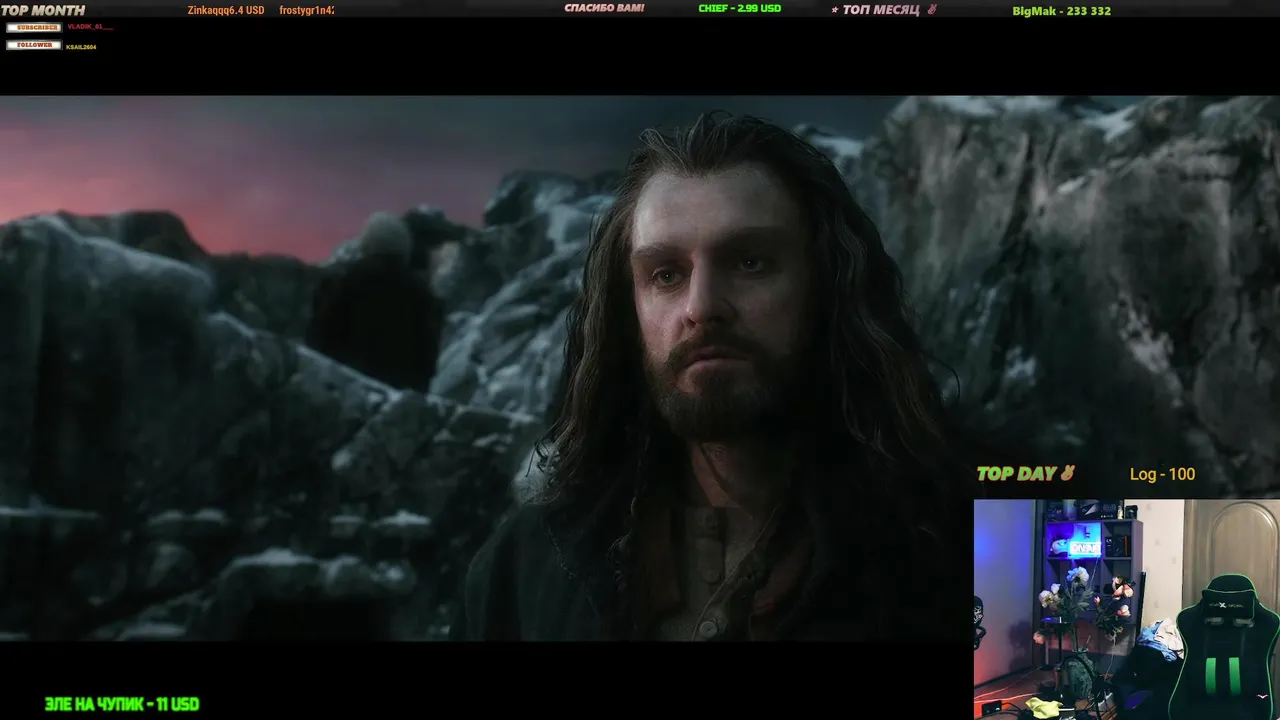This screenshot has height=720, width=1280.
Task: Click the main movie video frame
Action: pos(640,368)
